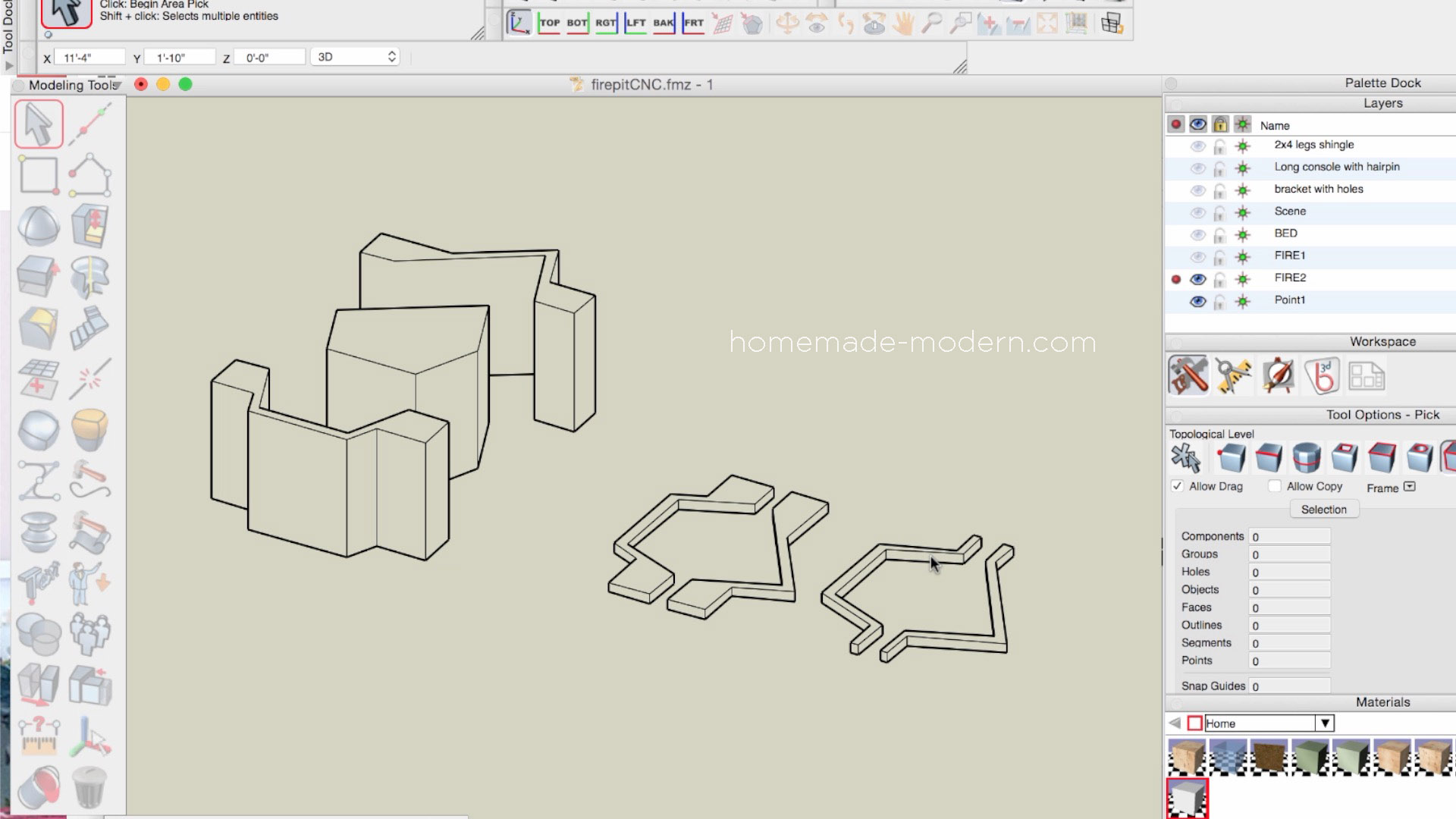The width and height of the screenshot is (1456, 819).
Task: Switch to the FRT front view
Action: [x=693, y=24]
